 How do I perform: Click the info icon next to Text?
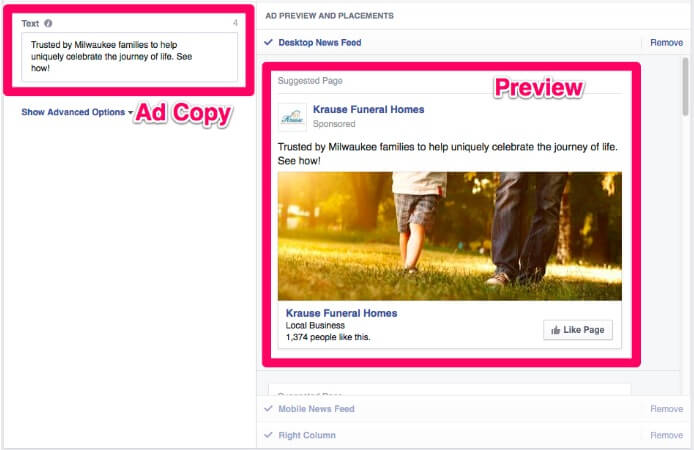point(48,23)
